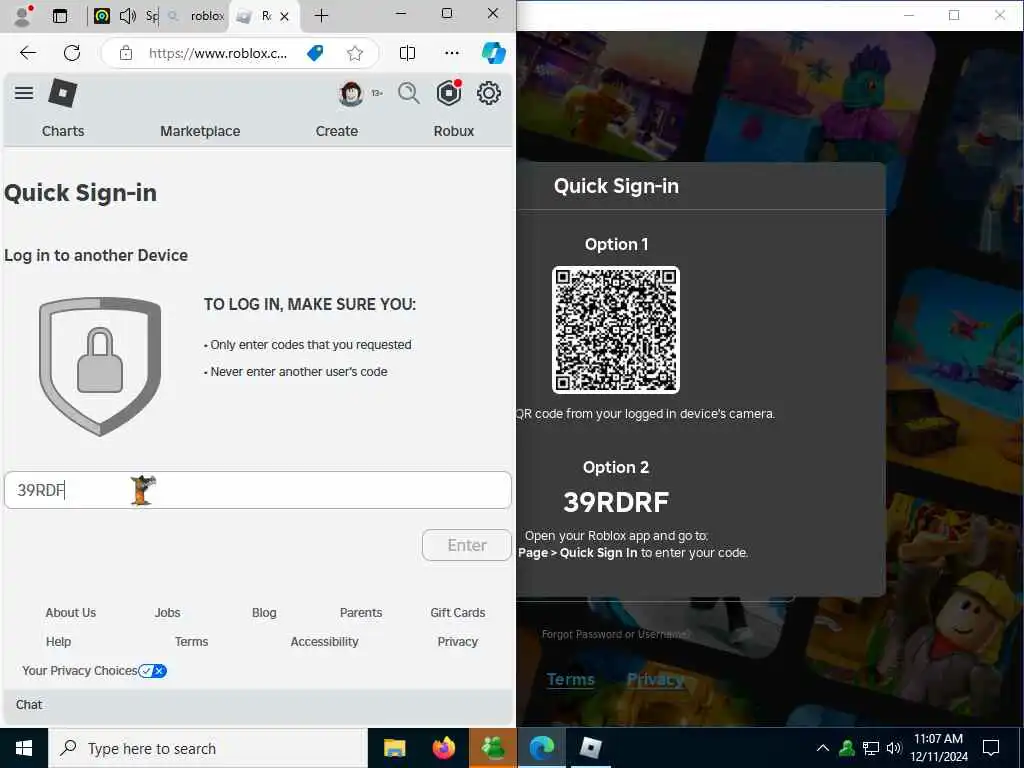Open Firefox from the taskbar
This screenshot has height=768, width=1024.
(444, 748)
